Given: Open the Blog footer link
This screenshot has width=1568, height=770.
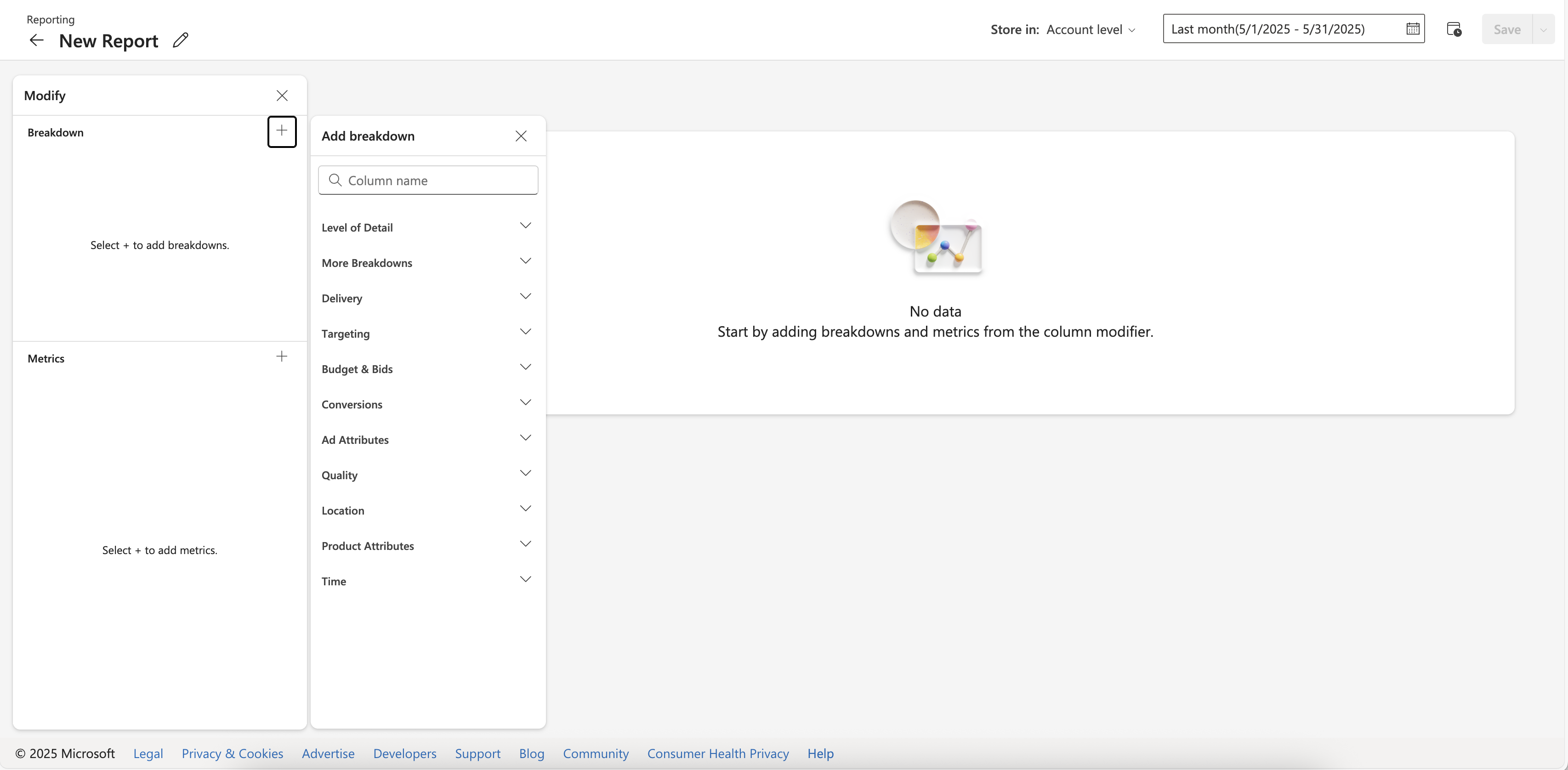Looking at the screenshot, I should point(531,753).
